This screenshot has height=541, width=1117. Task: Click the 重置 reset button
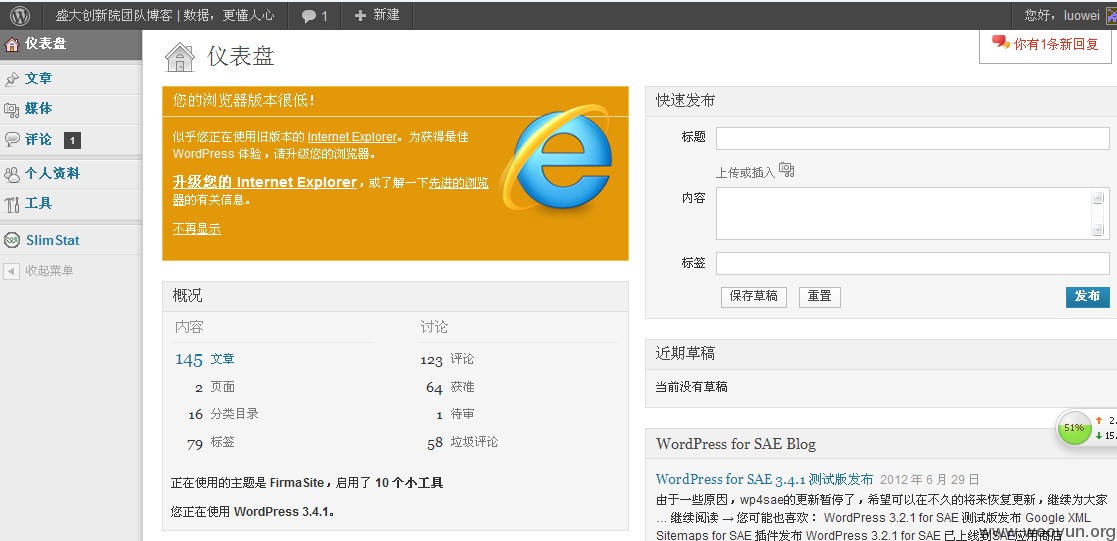(820, 297)
